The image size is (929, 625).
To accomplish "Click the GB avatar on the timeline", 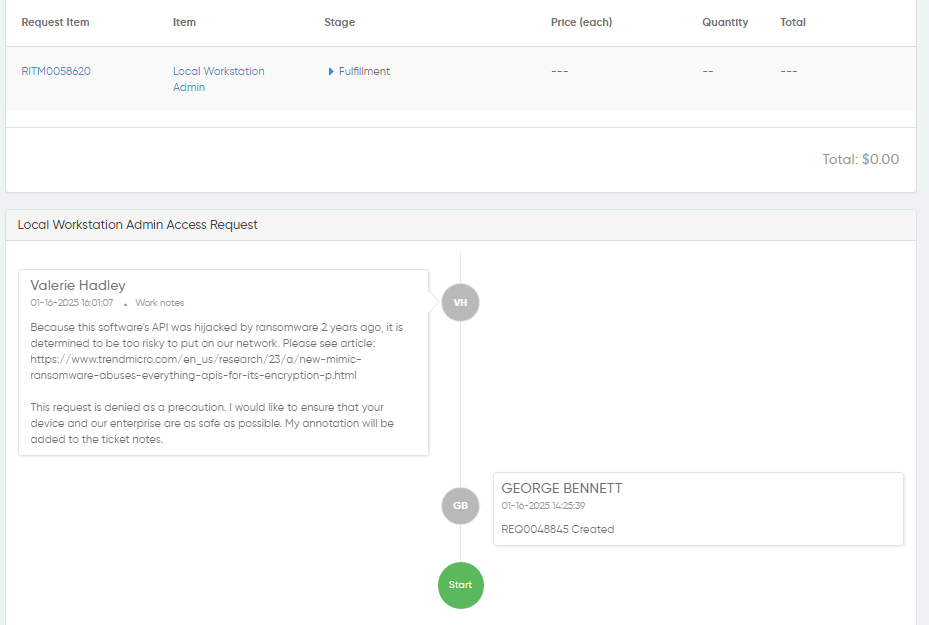I will click(x=460, y=505).
